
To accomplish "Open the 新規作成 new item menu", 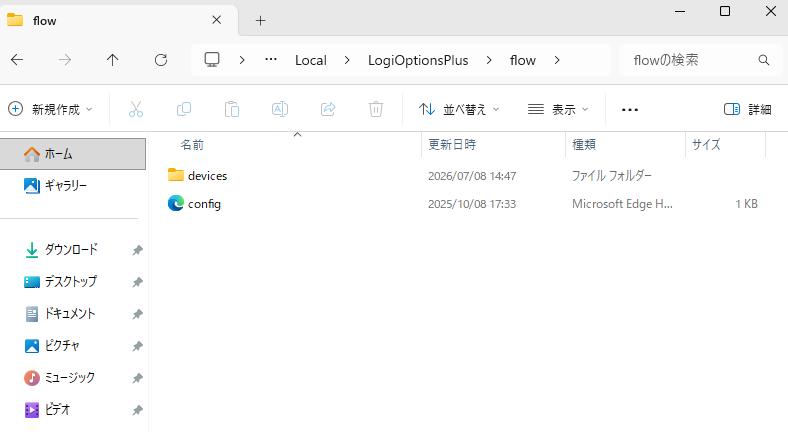I will pos(51,109).
